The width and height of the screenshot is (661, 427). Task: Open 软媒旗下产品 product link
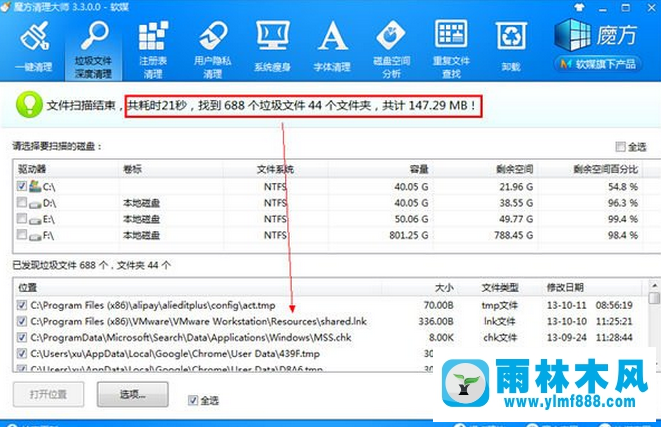(x=598, y=64)
